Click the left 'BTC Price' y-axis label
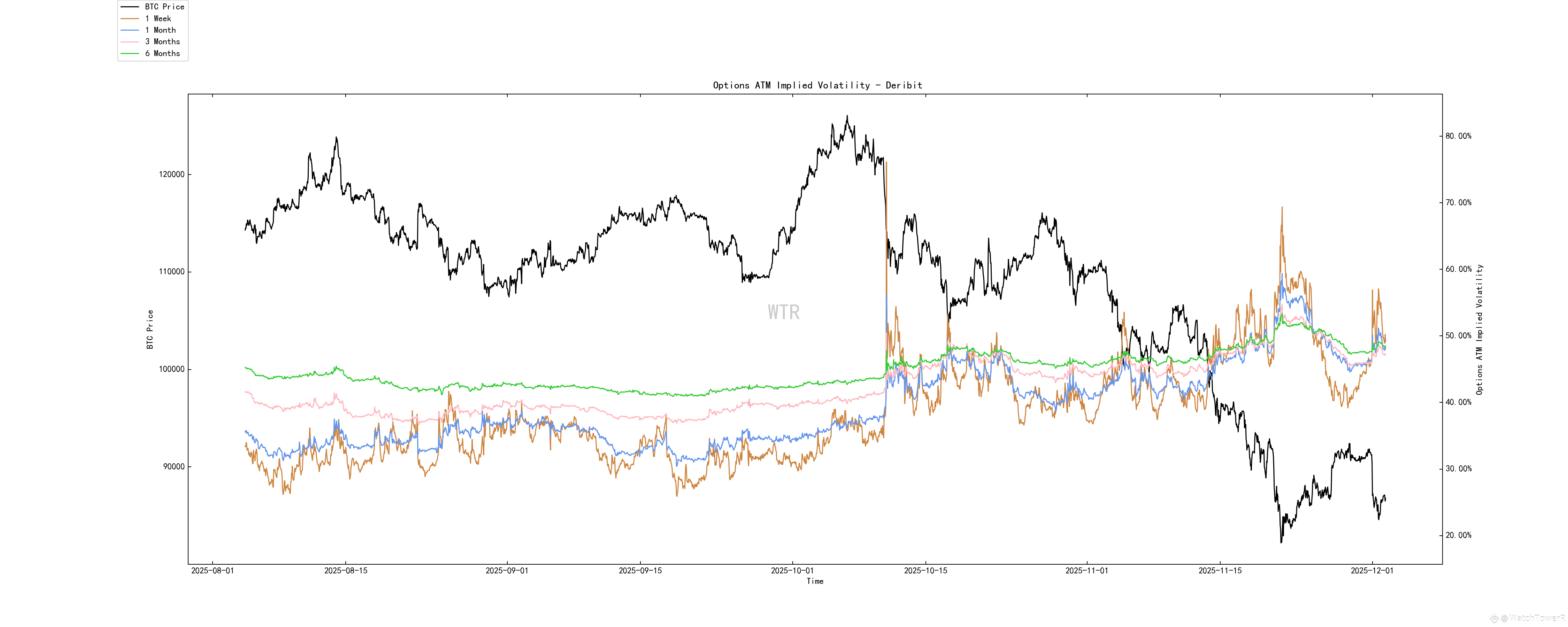Viewport: 1568px width, 627px height. (150, 329)
